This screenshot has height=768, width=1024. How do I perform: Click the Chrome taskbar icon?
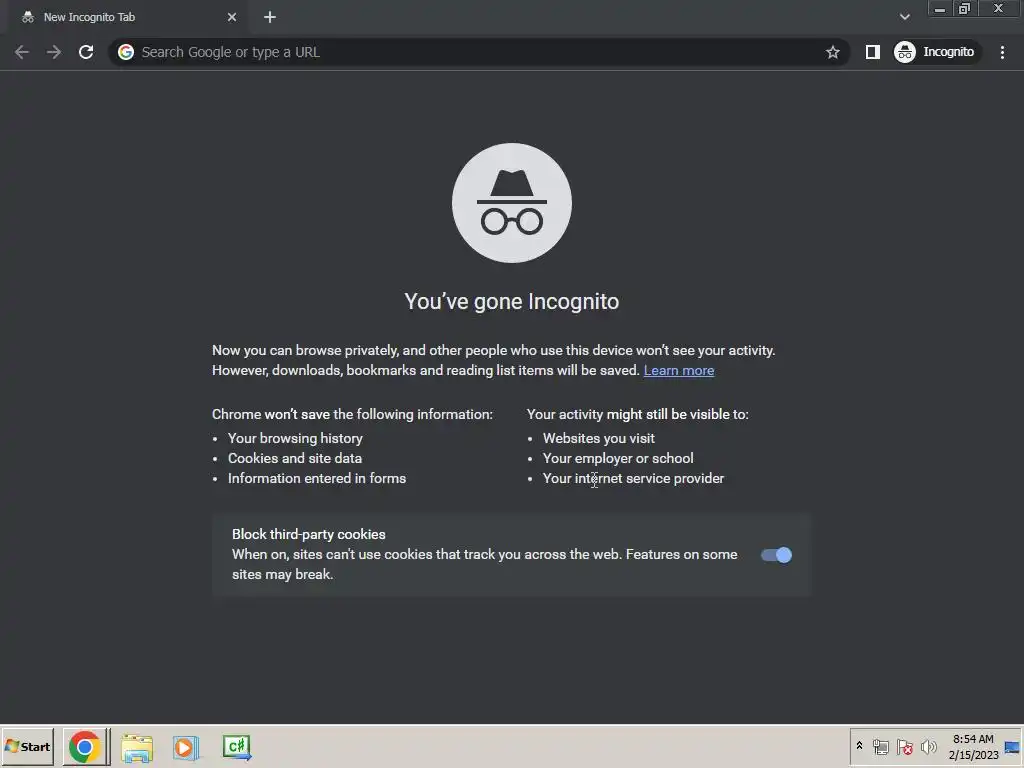tap(85, 747)
